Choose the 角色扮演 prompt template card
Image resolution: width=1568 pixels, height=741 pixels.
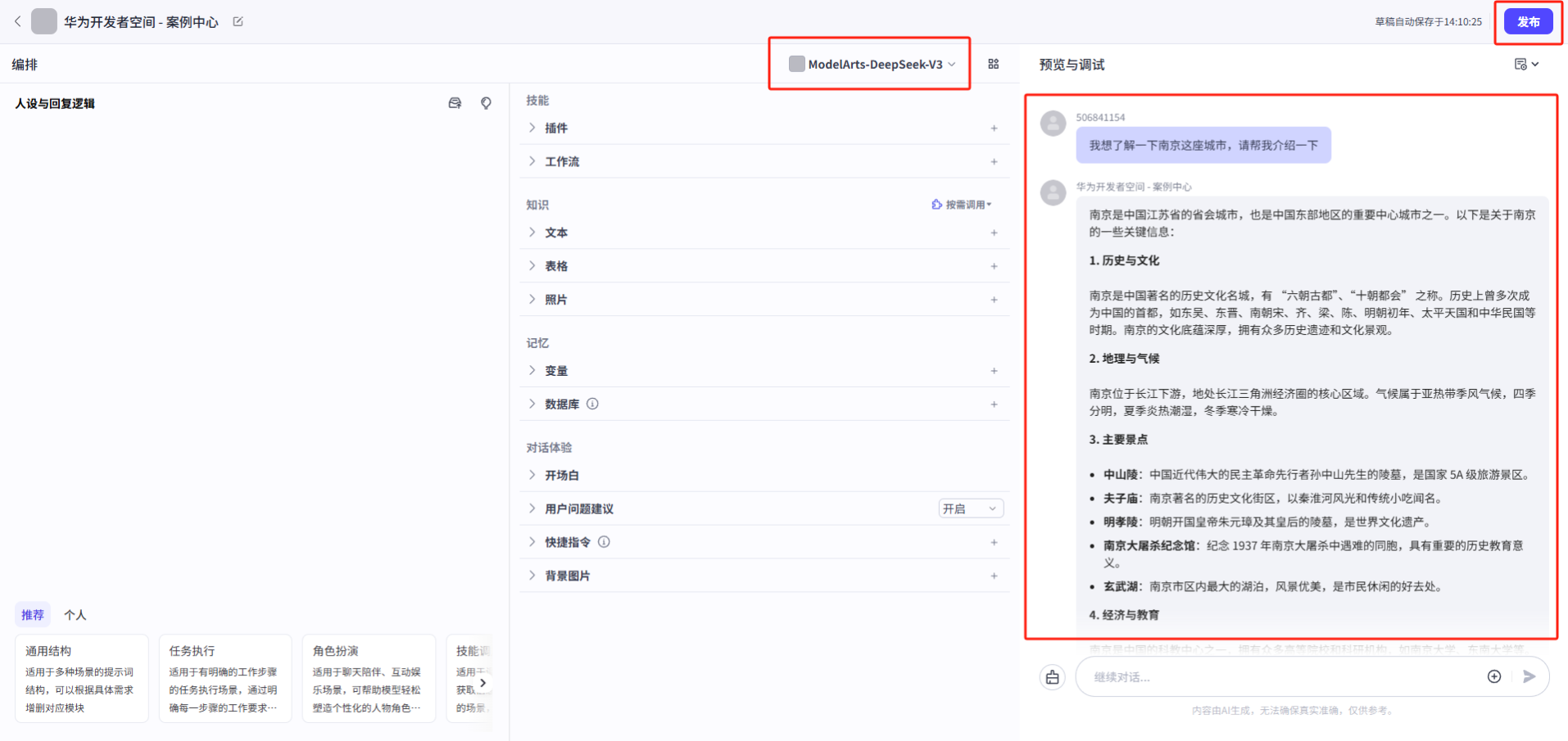(369, 678)
